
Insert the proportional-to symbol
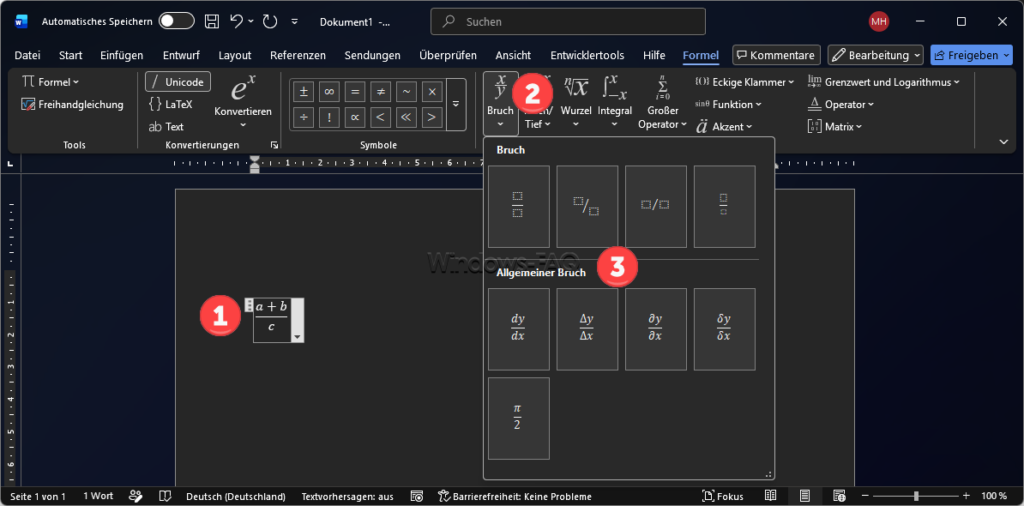[x=355, y=118]
